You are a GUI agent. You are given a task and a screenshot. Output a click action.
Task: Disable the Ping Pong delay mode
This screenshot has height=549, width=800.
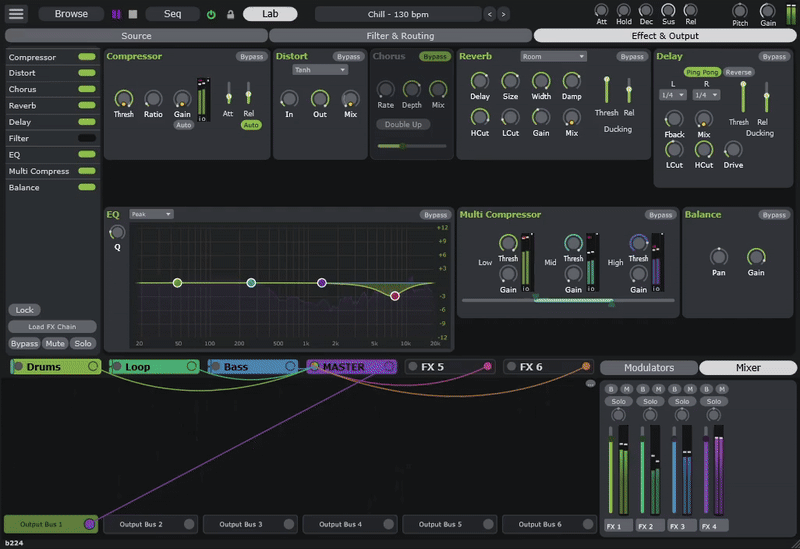click(702, 72)
